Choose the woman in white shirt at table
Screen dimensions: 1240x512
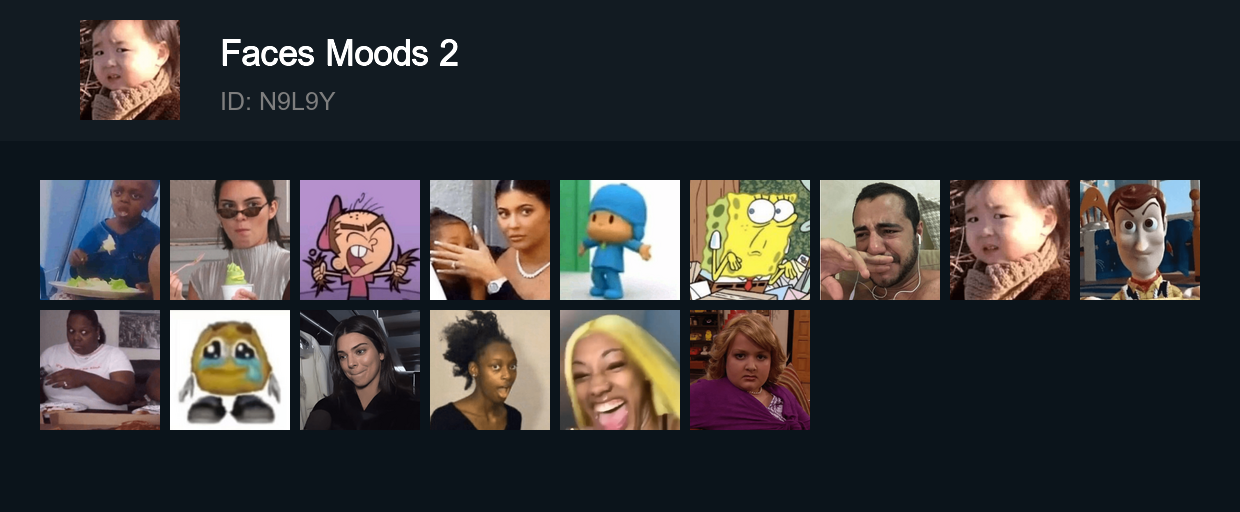(x=100, y=370)
